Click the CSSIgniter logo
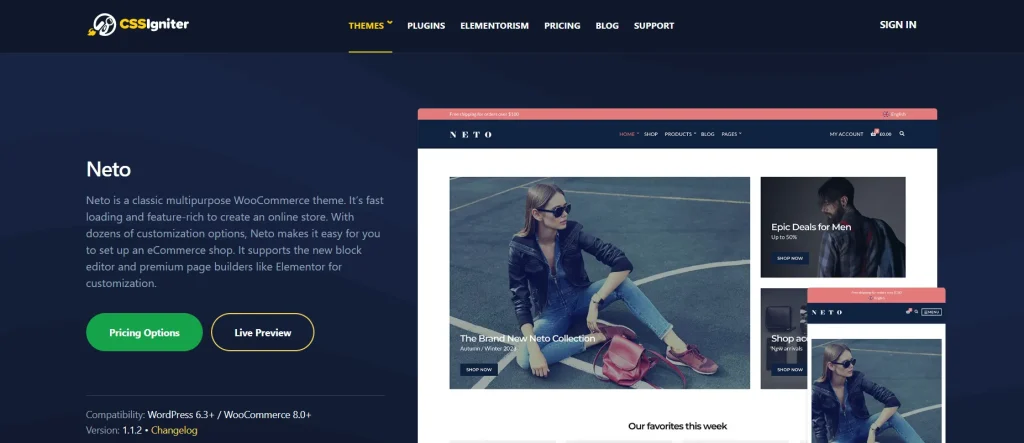1024x443 pixels. (138, 25)
